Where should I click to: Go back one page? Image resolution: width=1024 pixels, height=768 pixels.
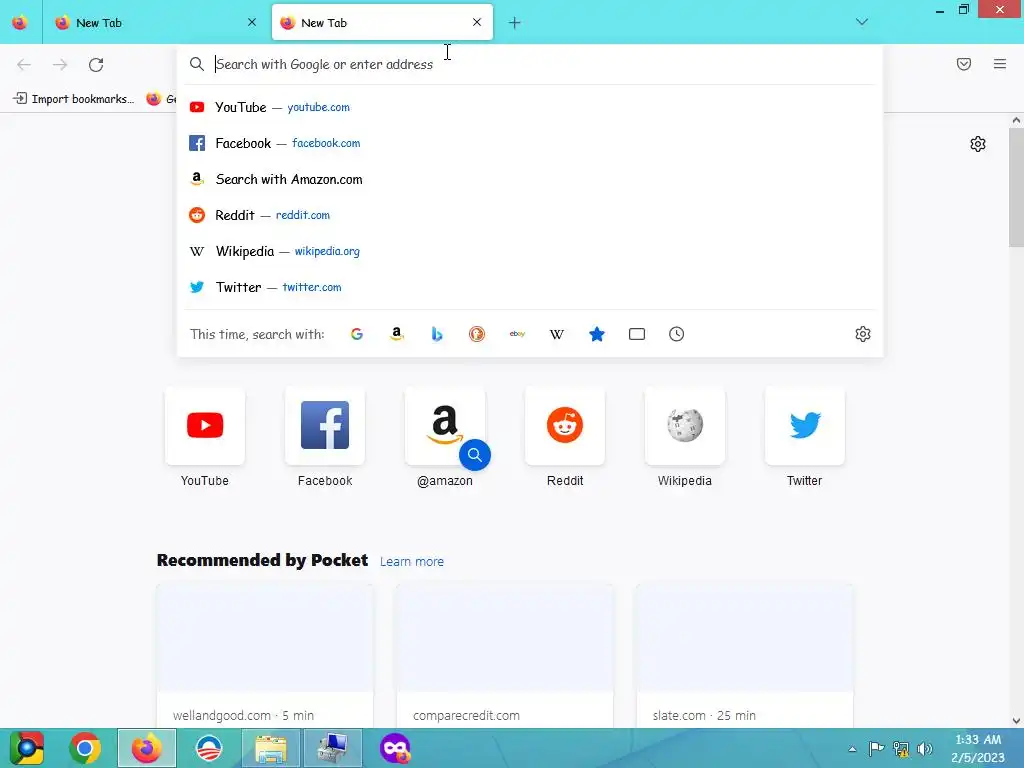pos(24,65)
